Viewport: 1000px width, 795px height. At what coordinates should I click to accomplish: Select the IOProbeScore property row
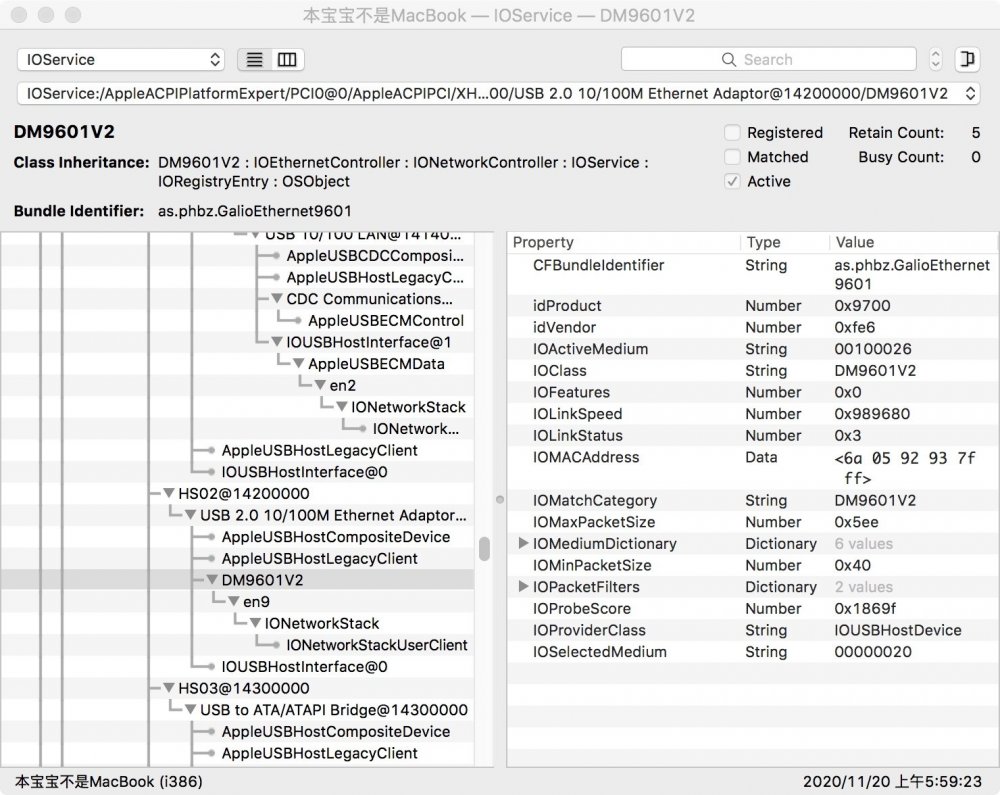(753, 609)
